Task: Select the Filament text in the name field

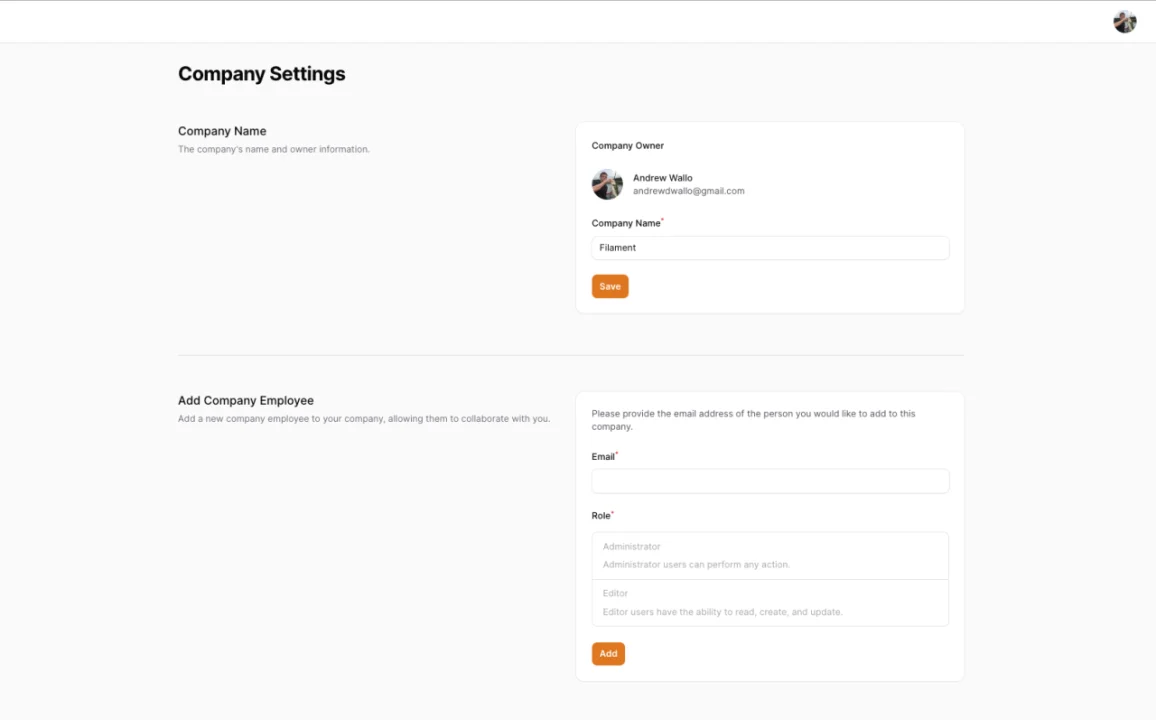Action: coord(617,247)
